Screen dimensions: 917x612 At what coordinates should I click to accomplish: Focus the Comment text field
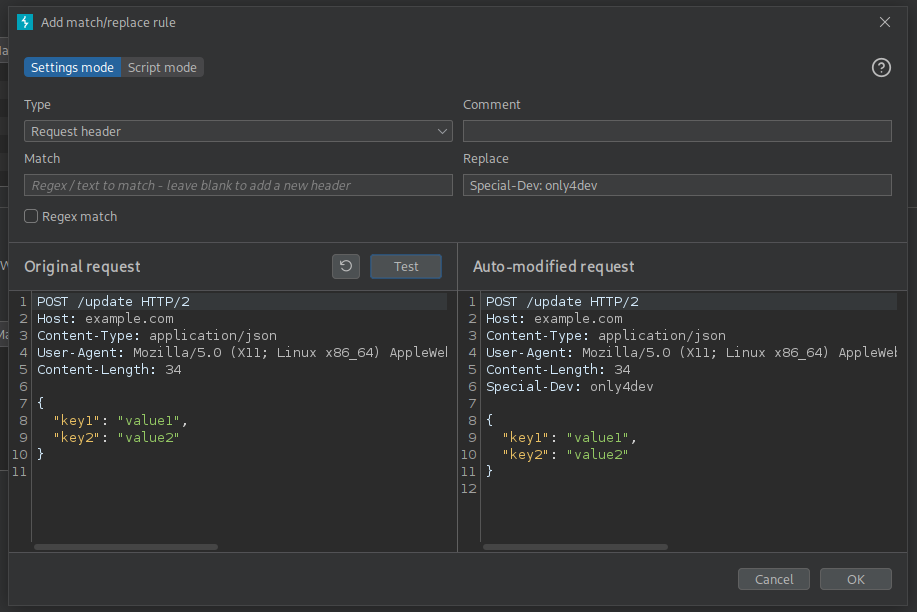(x=677, y=131)
